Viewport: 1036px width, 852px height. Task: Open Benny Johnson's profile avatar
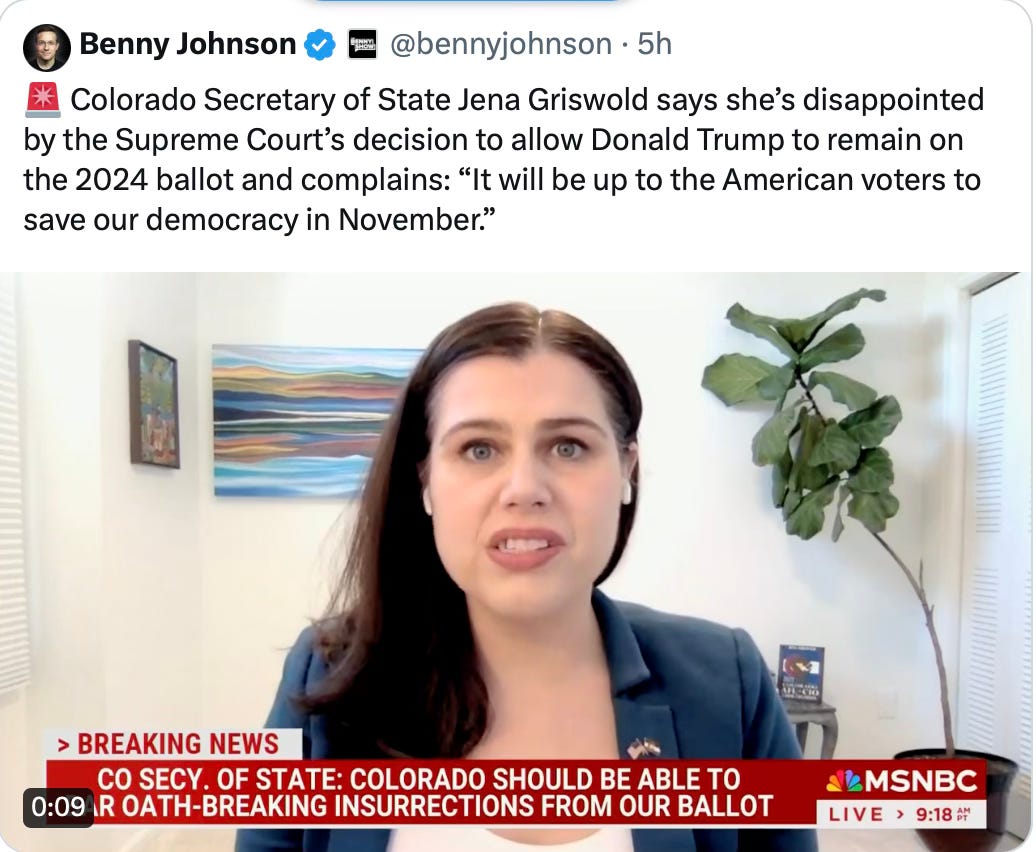46,48
